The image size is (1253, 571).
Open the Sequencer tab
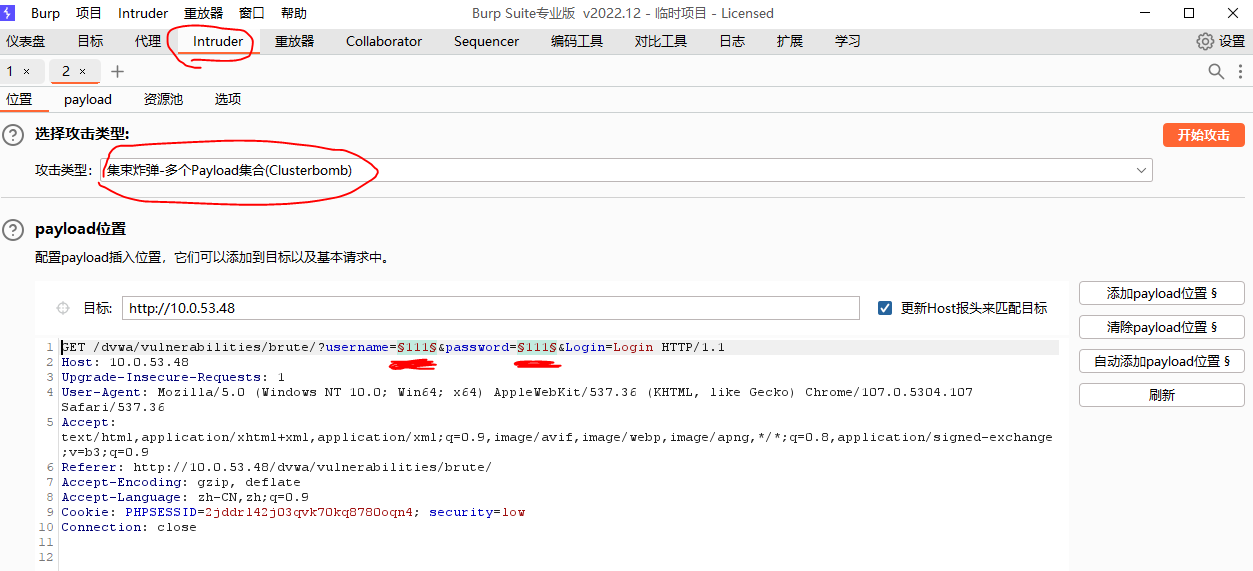486,41
